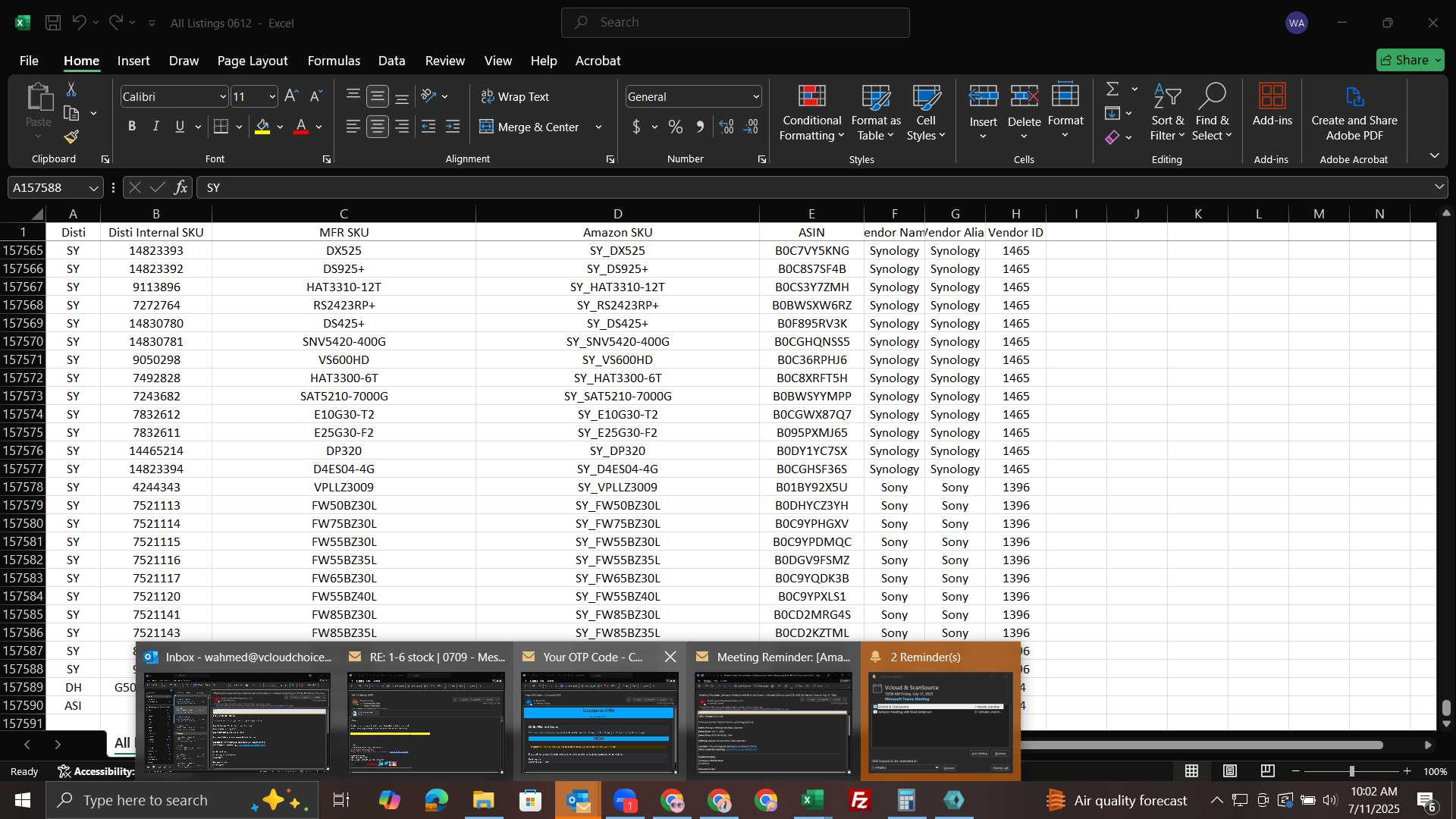
Task: Expand Format as Table menu
Action: click(876, 113)
